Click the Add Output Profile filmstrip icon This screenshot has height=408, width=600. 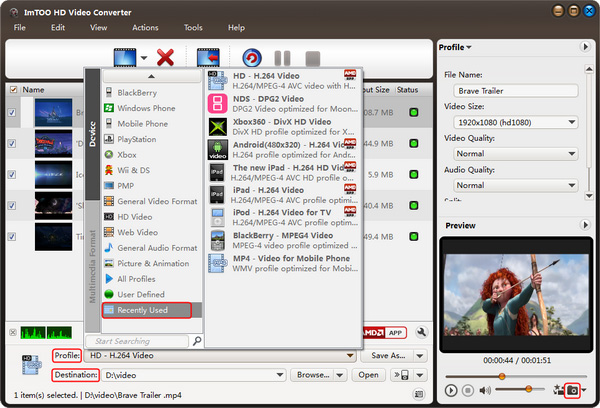point(208,57)
